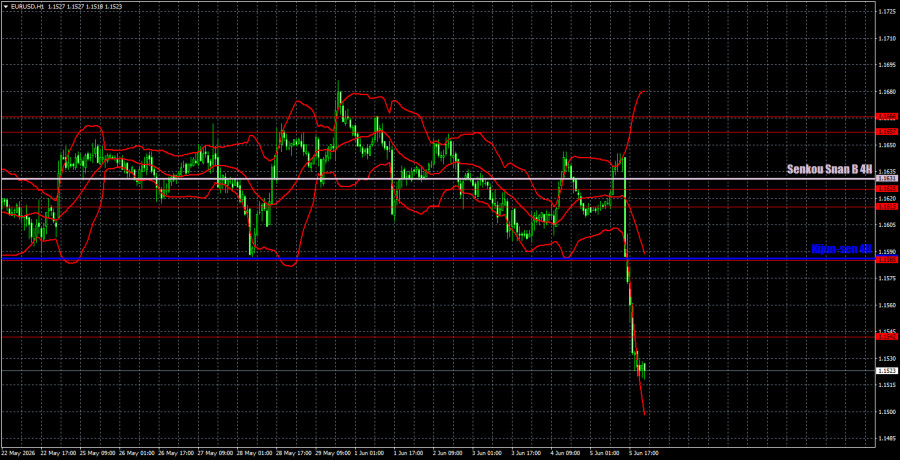
Task: Click the 1.1605 price scale value
Action: click(x=885, y=225)
